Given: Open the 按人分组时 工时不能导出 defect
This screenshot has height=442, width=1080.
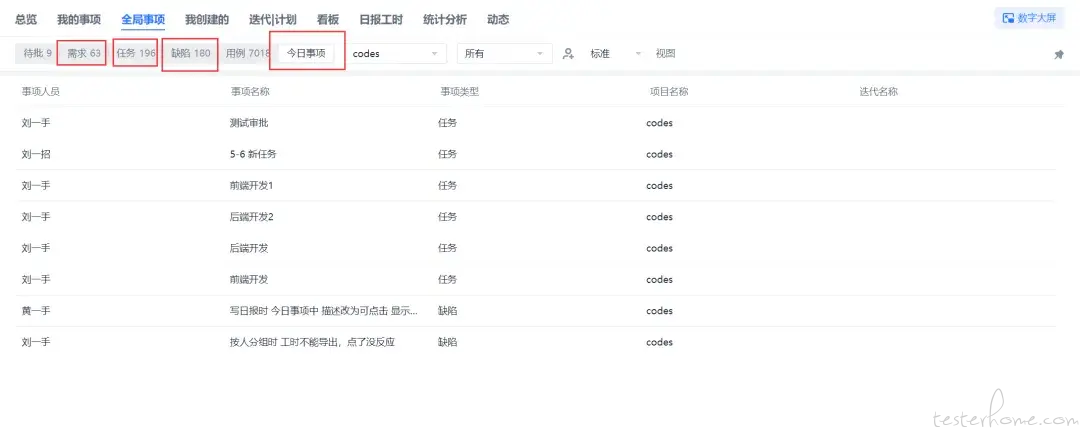Looking at the screenshot, I should pyautogui.click(x=311, y=342).
